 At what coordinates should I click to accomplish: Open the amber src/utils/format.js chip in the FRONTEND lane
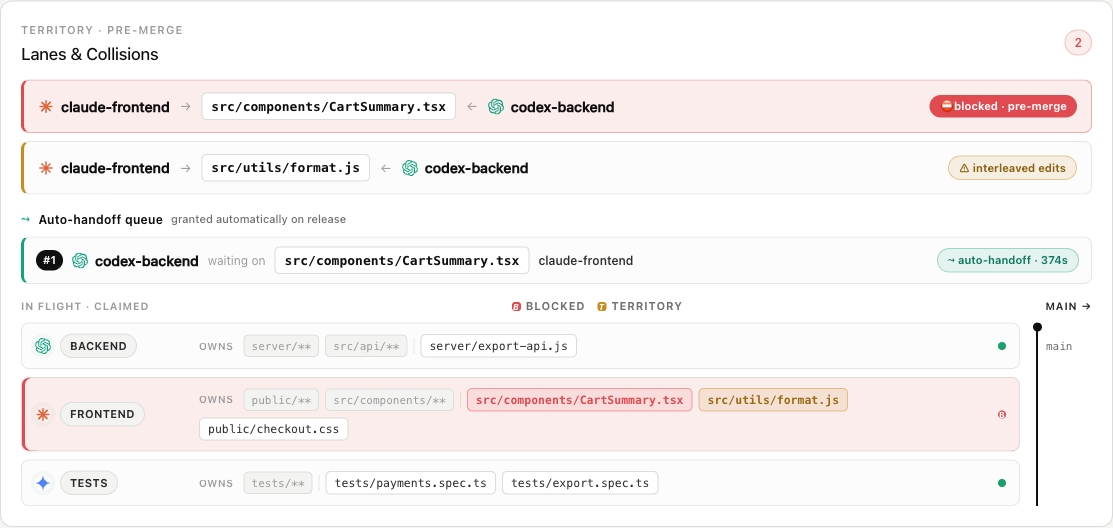[773, 400]
